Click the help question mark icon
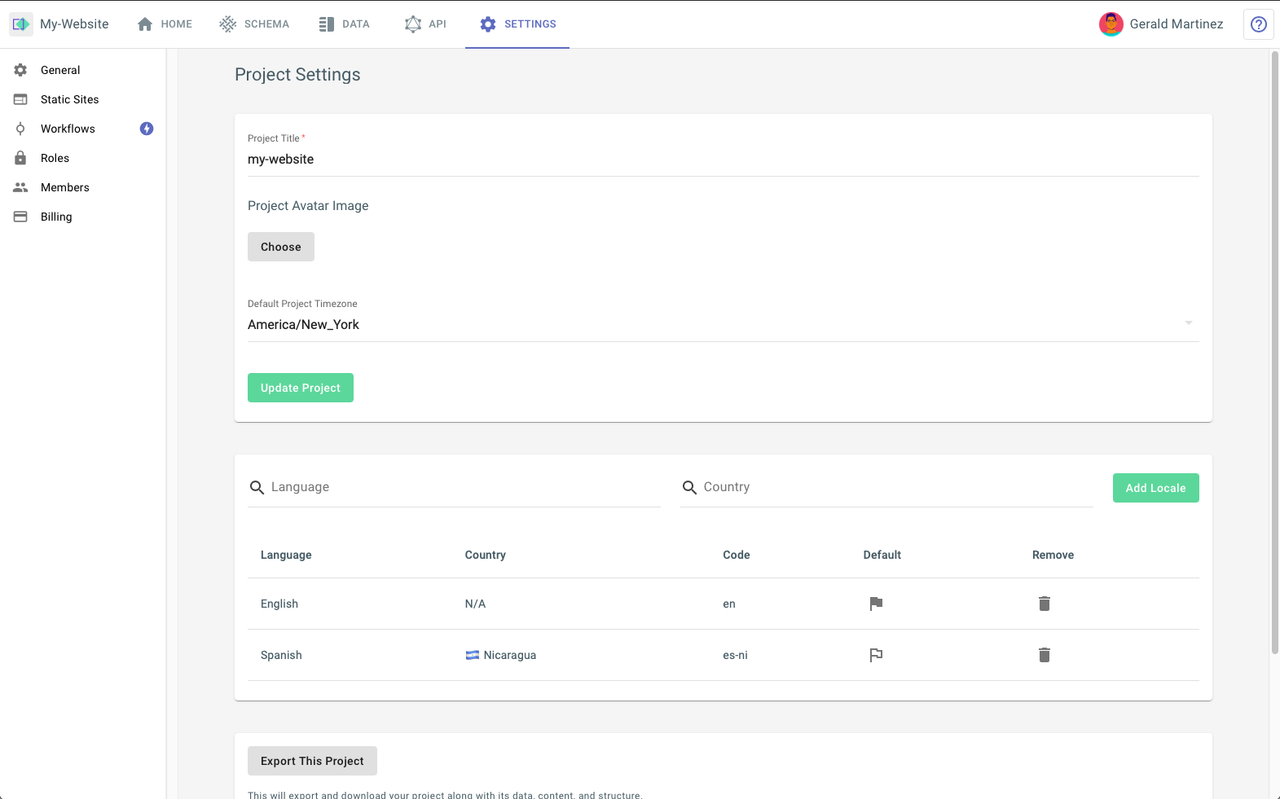The width and height of the screenshot is (1280, 799). pyautogui.click(x=1258, y=24)
